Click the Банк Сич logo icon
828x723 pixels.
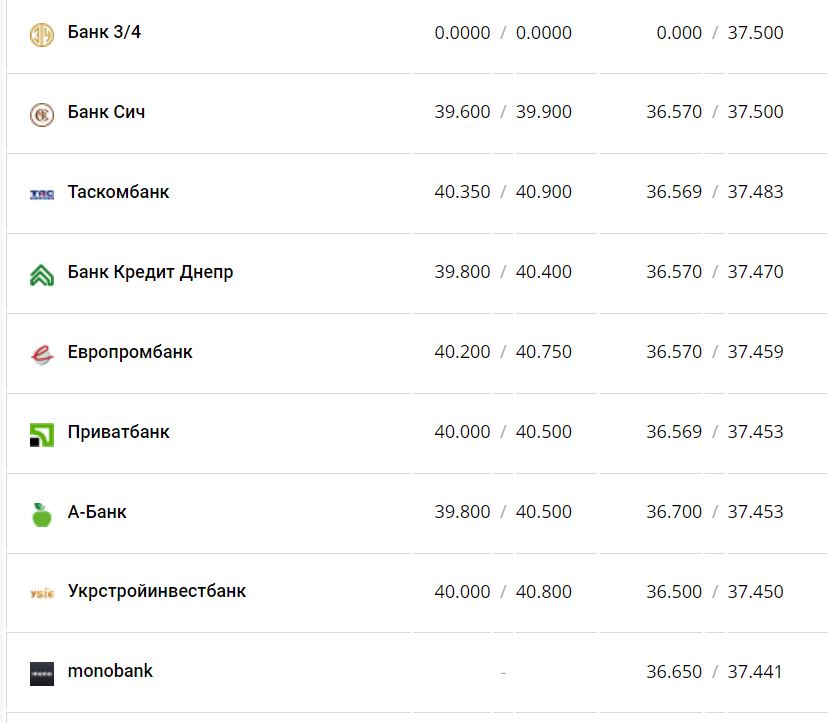pyautogui.click(x=41, y=114)
